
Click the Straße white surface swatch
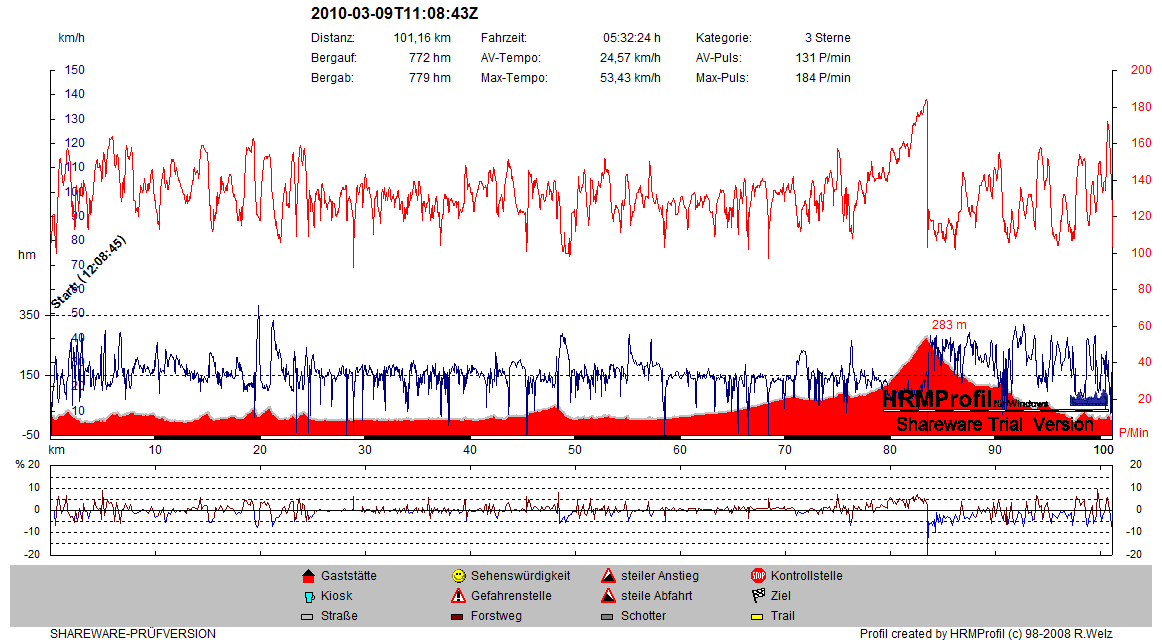(x=308, y=616)
